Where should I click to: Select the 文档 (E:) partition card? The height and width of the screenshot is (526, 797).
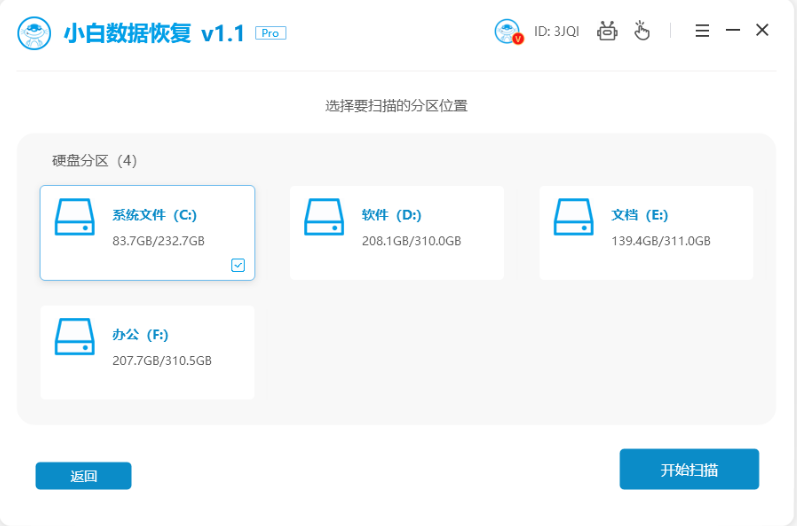click(646, 232)
